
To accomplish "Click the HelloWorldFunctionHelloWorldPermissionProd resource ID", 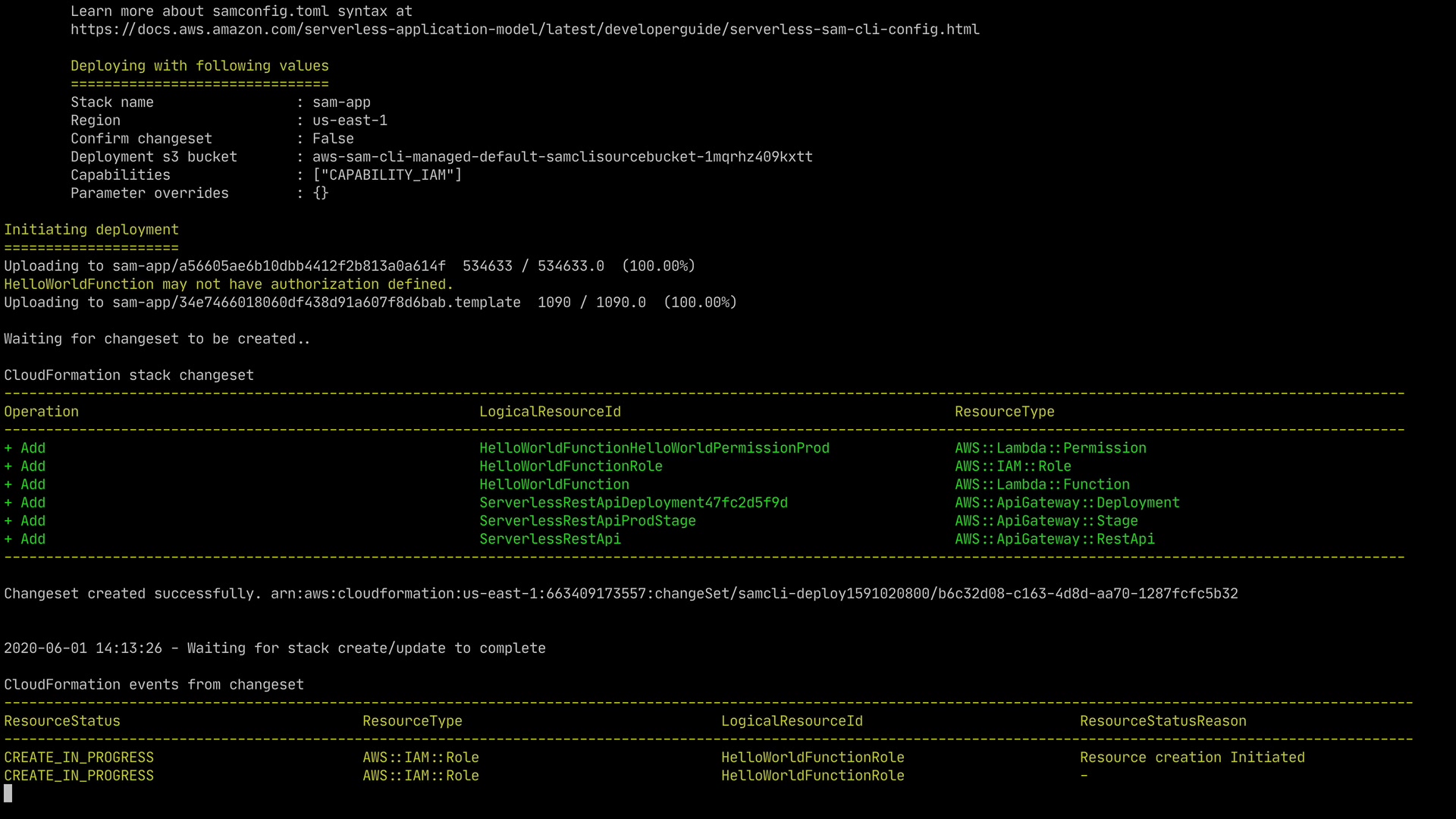I will coord(654,448).
